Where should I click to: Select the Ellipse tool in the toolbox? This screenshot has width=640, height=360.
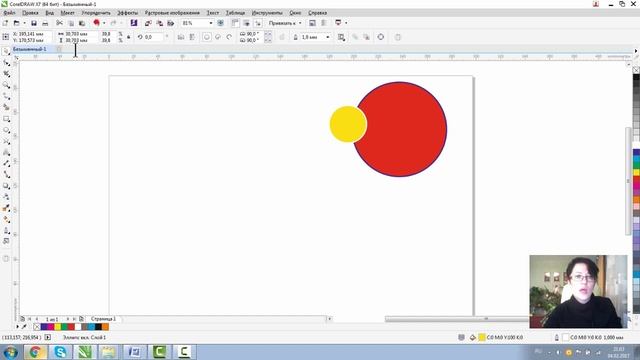(x=6, y=130)
